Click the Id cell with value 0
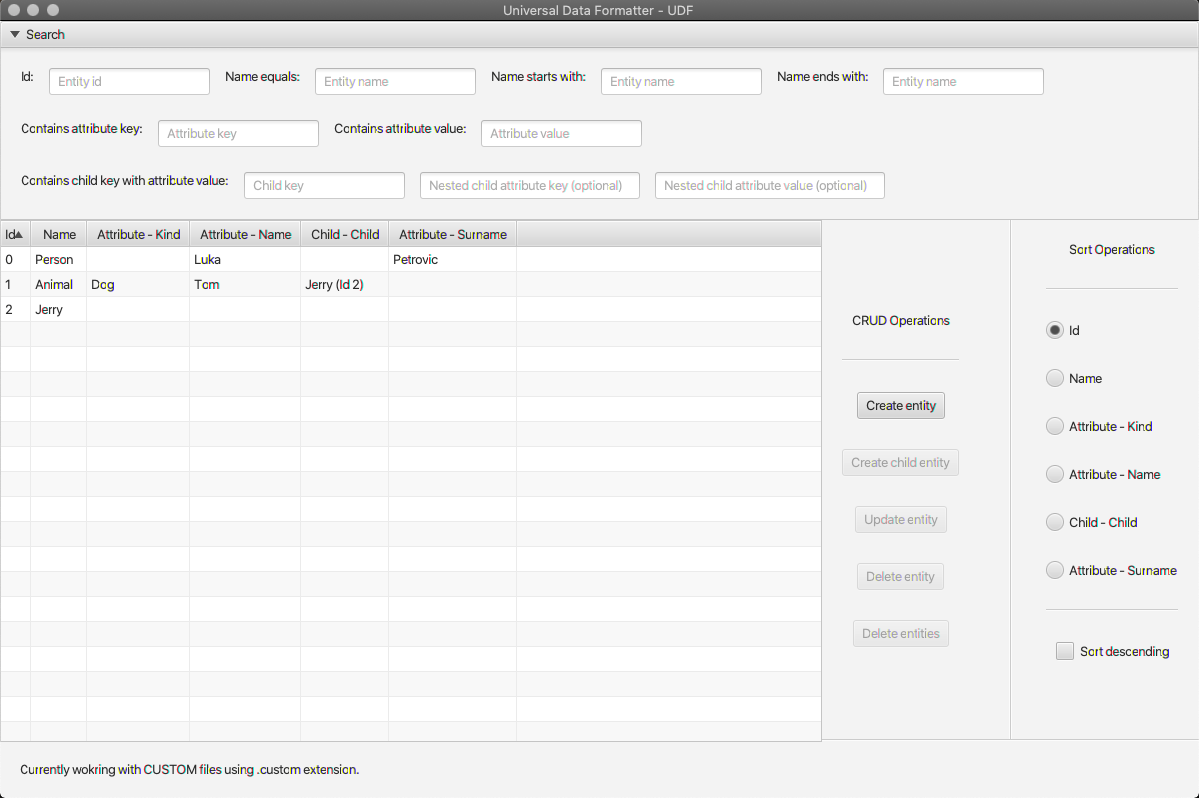This screenshot has height=798, width=1199. click(x=15, y=260)
